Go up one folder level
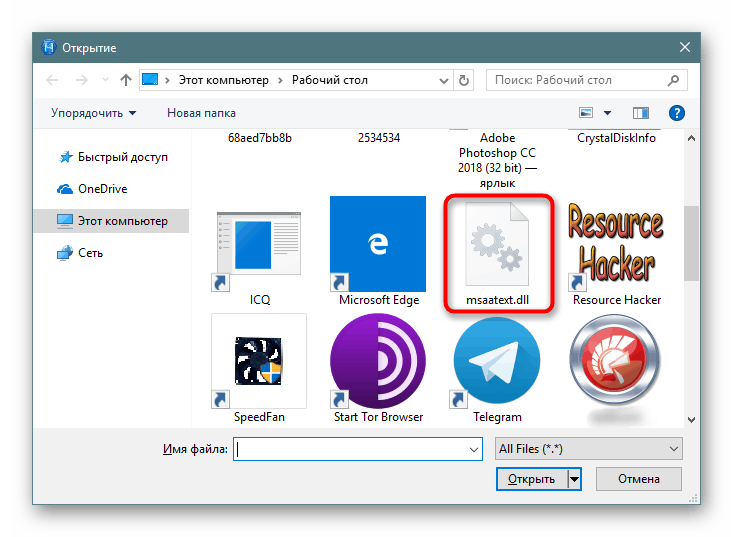This screenshot has height=537, width=733. pyautogui.click(x=125, y=80)
